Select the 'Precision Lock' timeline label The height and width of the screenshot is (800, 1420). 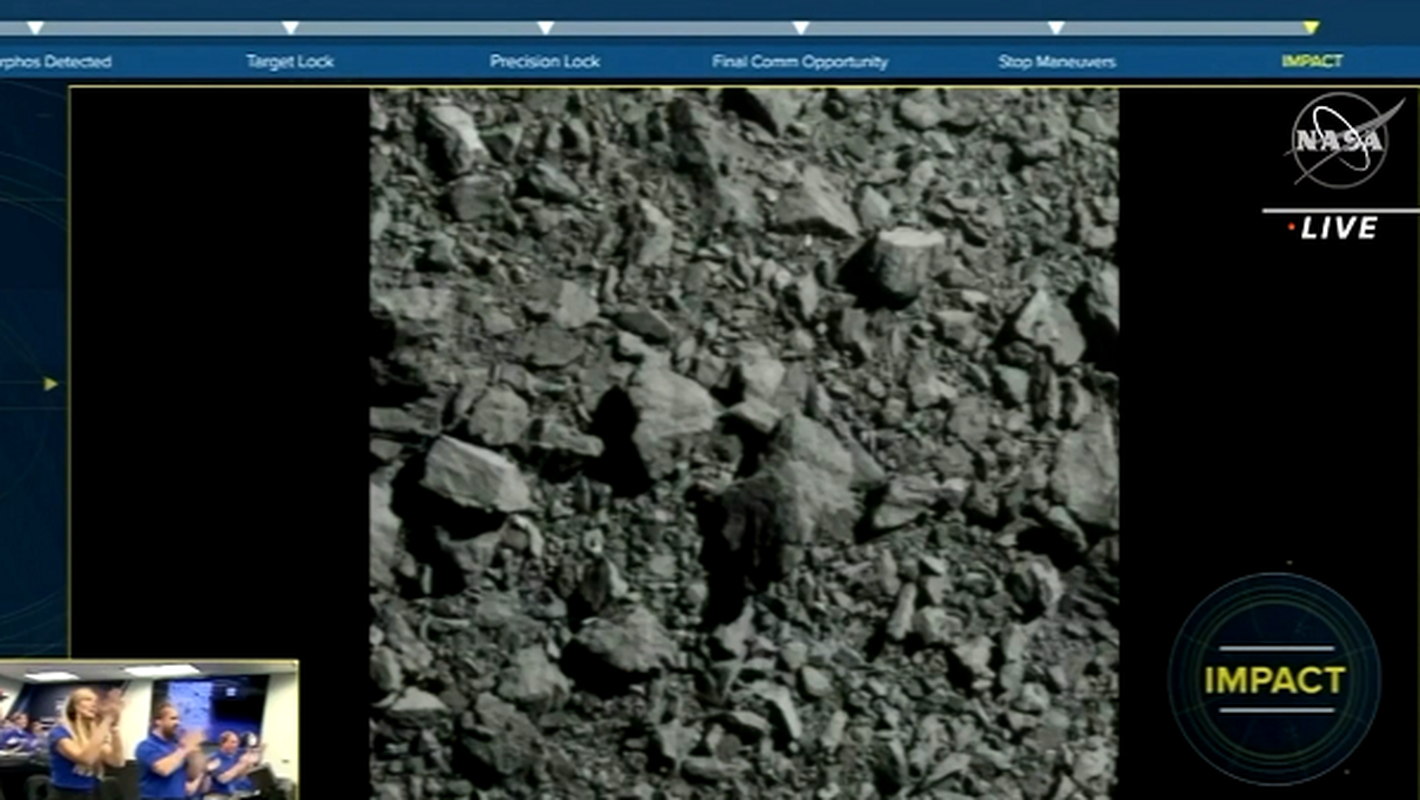545,62
